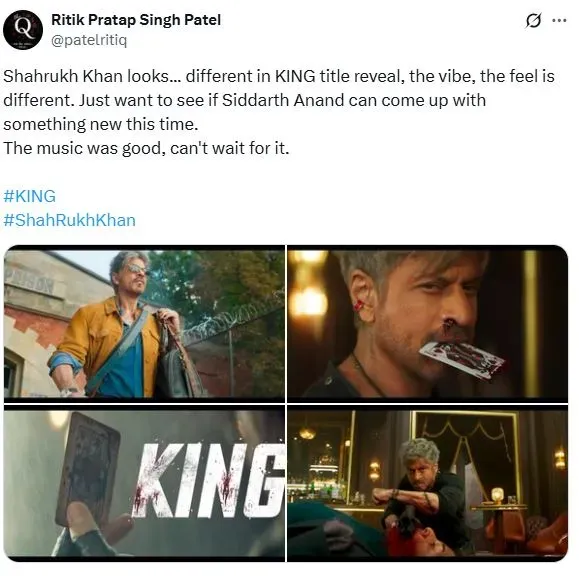
Task: Click the display name Ritik Pratap Singh Patel
Action: 136,20
